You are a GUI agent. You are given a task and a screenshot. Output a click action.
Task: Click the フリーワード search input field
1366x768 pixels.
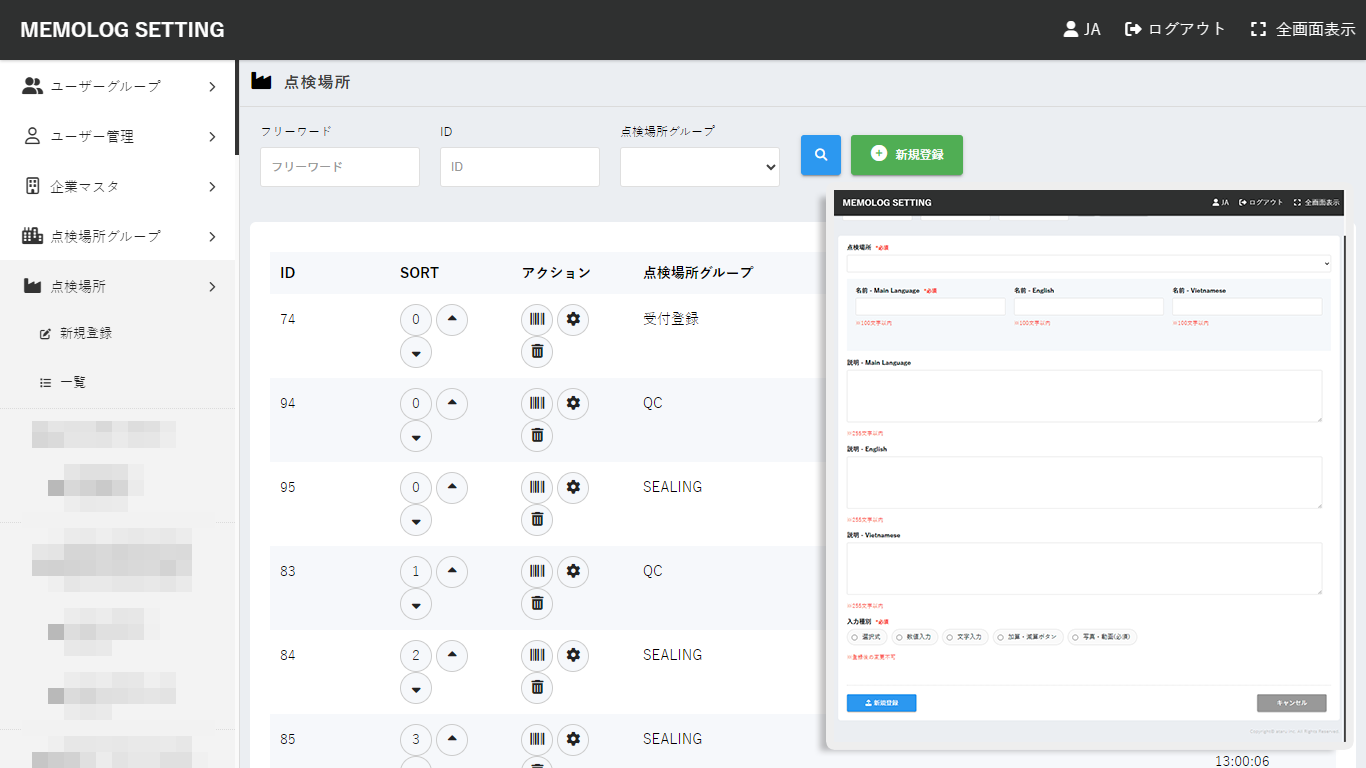pyautogui.click(x=339, y=167)
